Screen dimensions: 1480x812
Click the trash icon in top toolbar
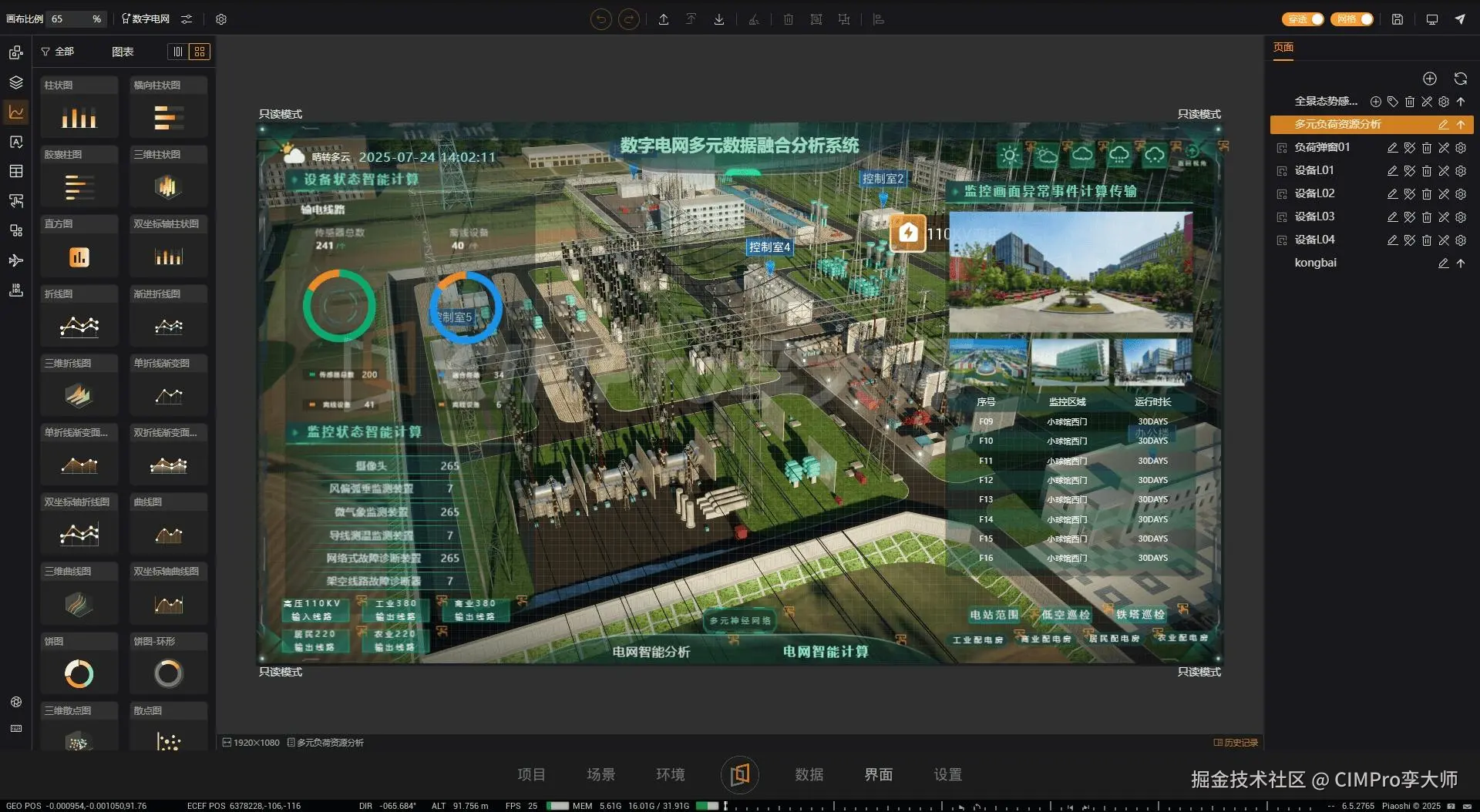pyautogui.click(x=788, y=19)
